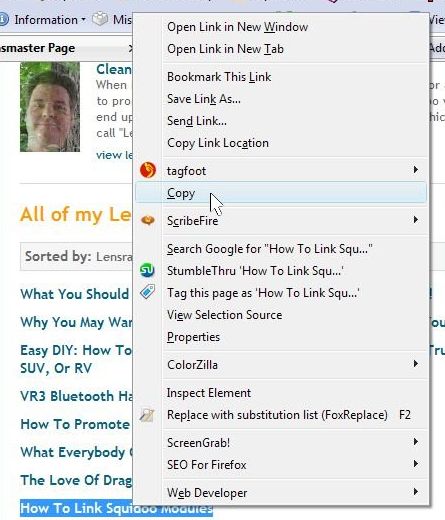Open the SEO For Firefox menu entry
The width and height of the screenshot is (445, 520).
(x=281, y=465)
